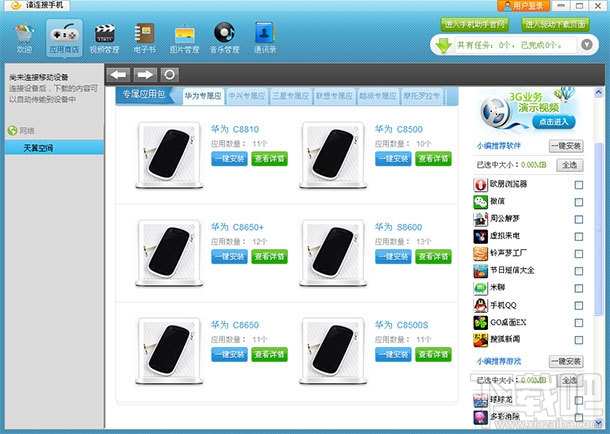This screenshot has height=434, width=610.
Task: Refresh the page with the circular icon
Action: pyautogui.click(x=170, y=74)
